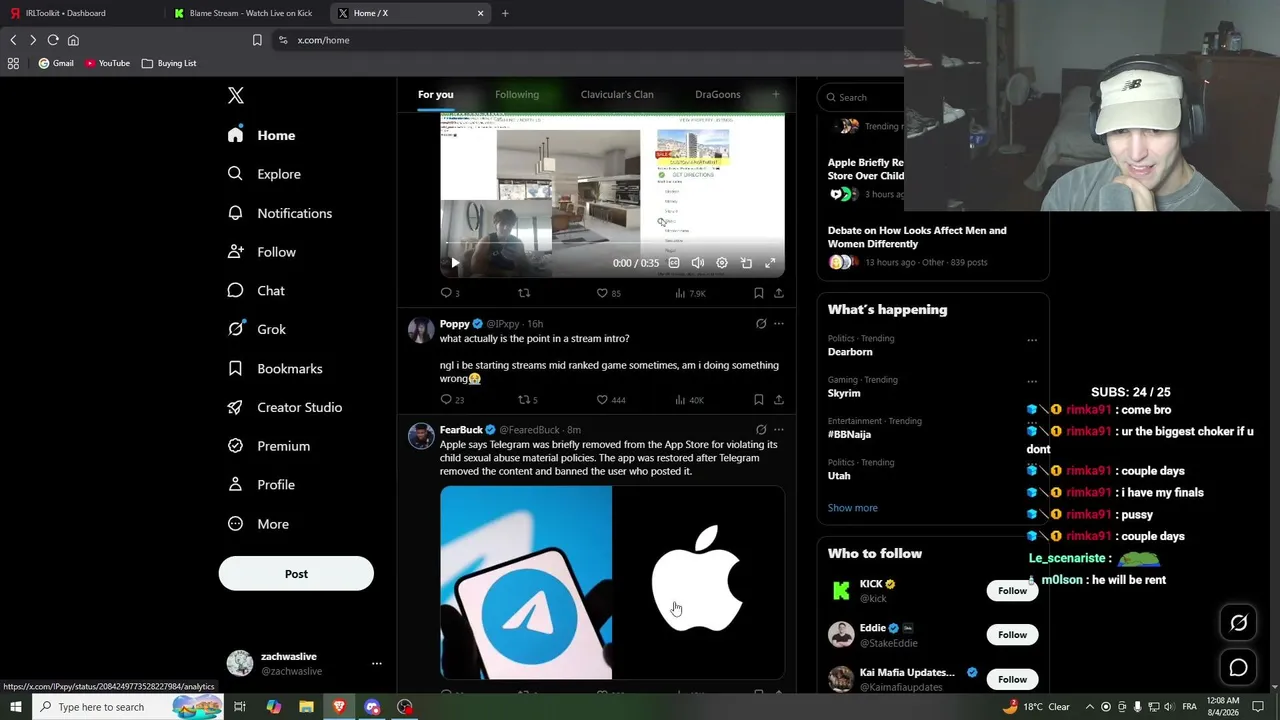
Task: Open the Grok floating button
Action: [1238, 623]
